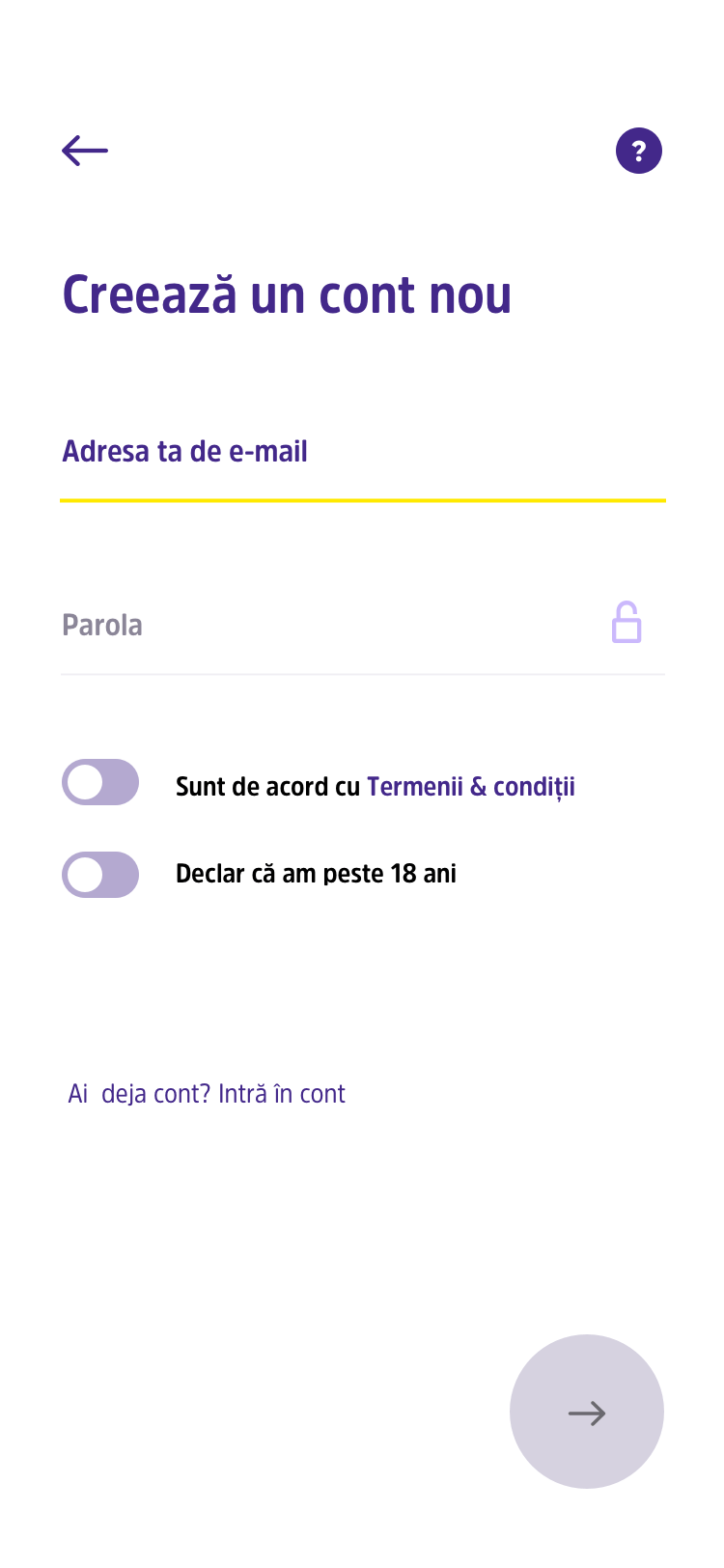Click the Declar că am peste 18 ani label
The width and height of the screenshot is (724, 1568).
pyautogui.click(x=316, y=874)
